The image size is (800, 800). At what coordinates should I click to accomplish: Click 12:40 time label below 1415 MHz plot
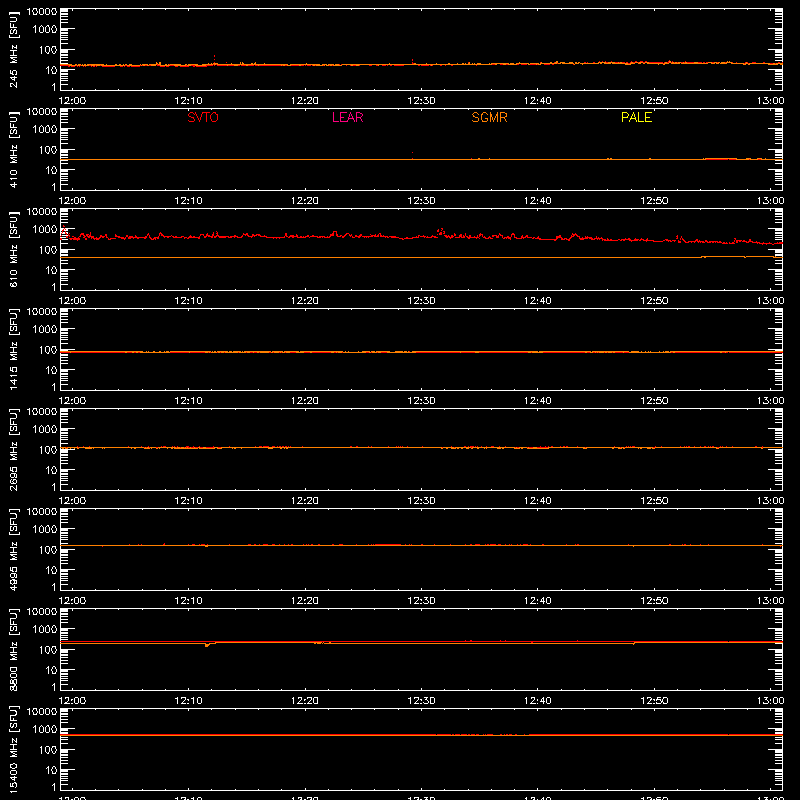[x=538, y=401]
